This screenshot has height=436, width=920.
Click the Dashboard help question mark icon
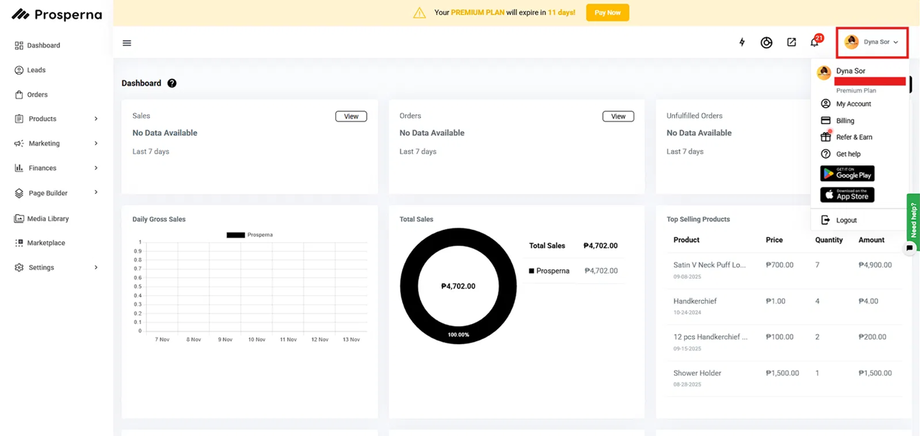172,83
